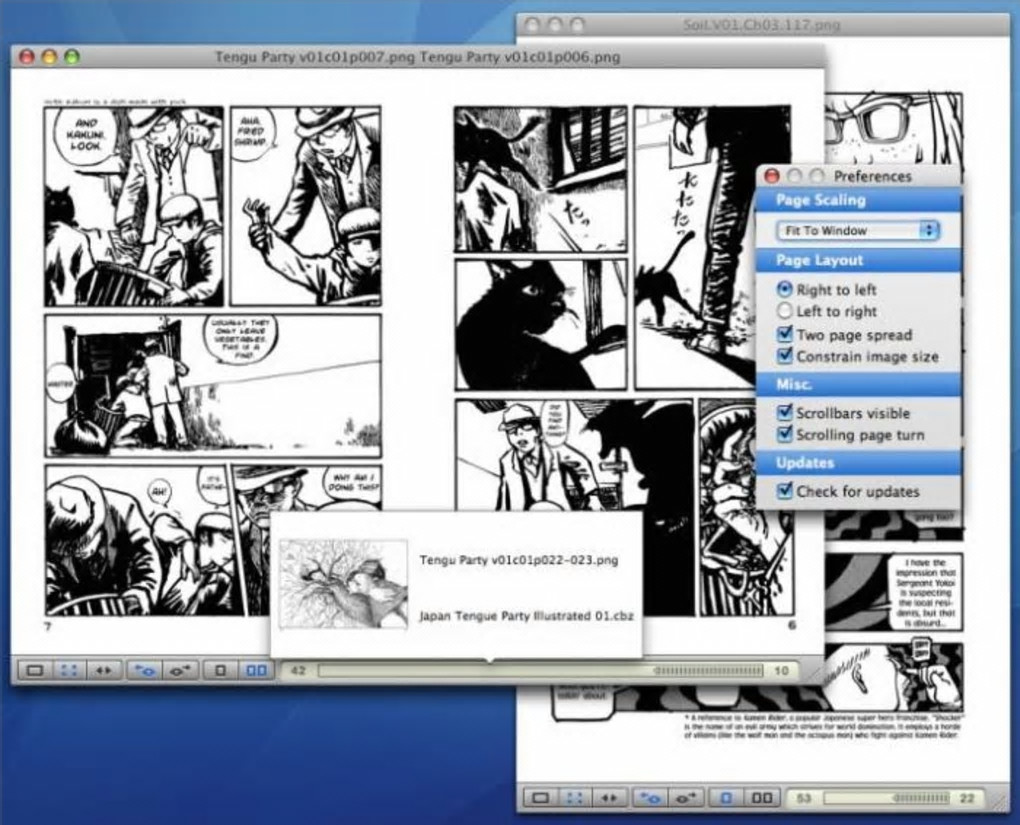Toggle Scrolling page turn checkbox
The image size is (1020, 825).
(x=785, y=434)
